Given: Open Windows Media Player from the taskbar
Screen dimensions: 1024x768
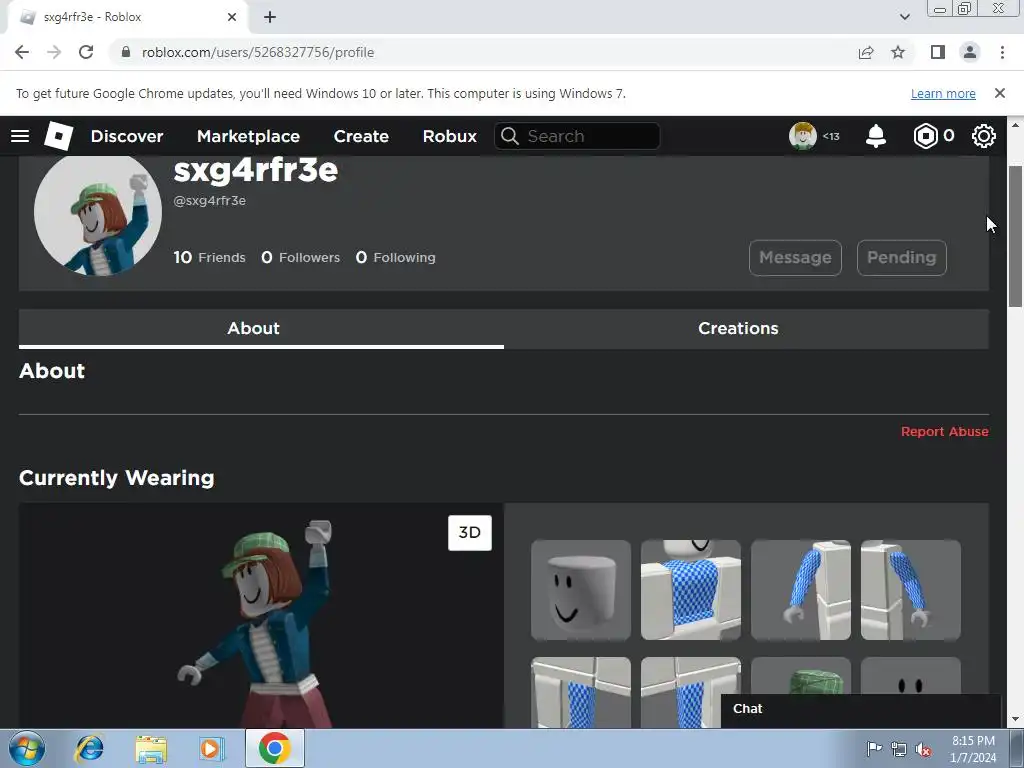Looking at the screenshot, I should click(211, 748).
